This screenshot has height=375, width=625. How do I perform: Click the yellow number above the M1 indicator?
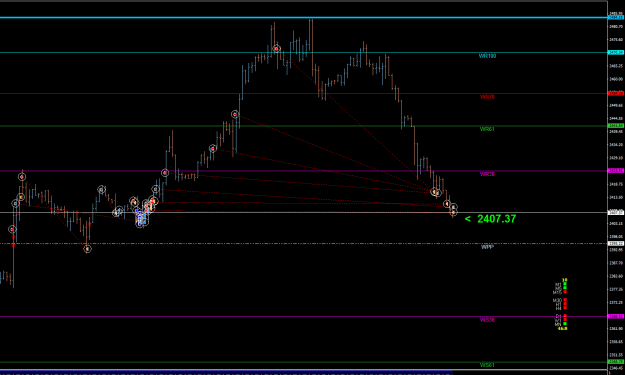pos(564,280)
